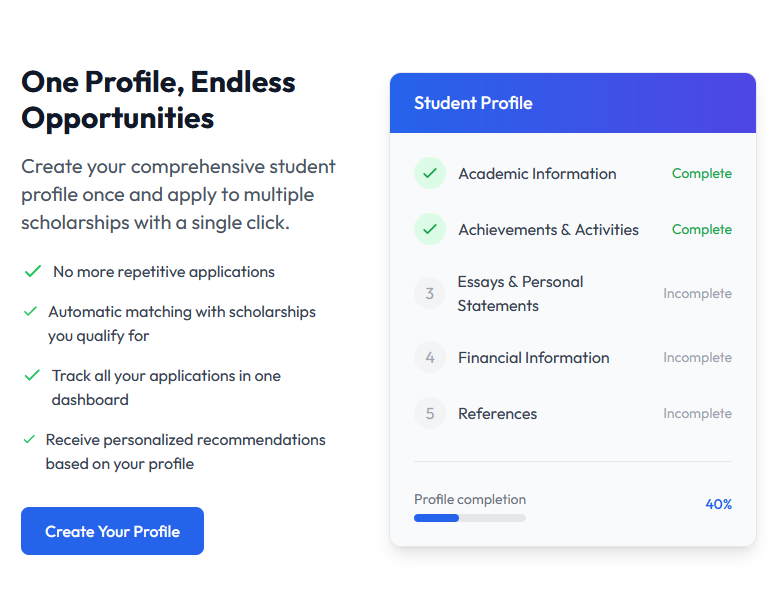
Task: Click the Profile completion progress bar
Action: pos(470,518)
